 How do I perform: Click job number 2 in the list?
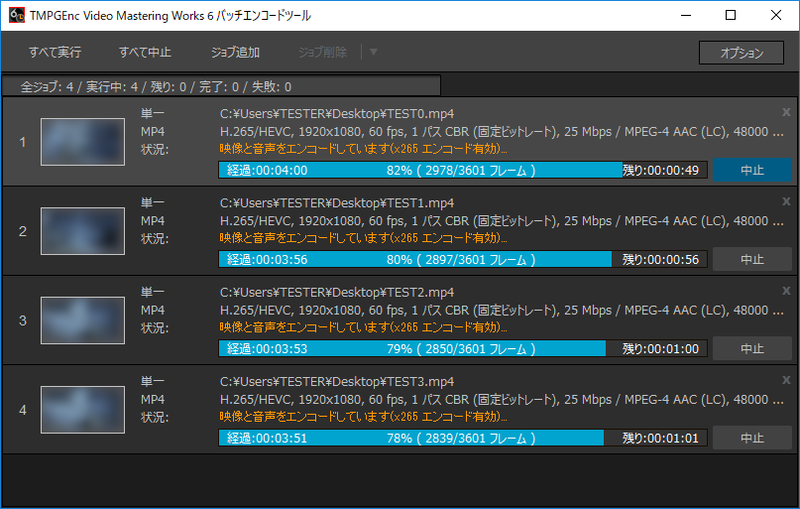pyautogui.click(x=22, y=232)
